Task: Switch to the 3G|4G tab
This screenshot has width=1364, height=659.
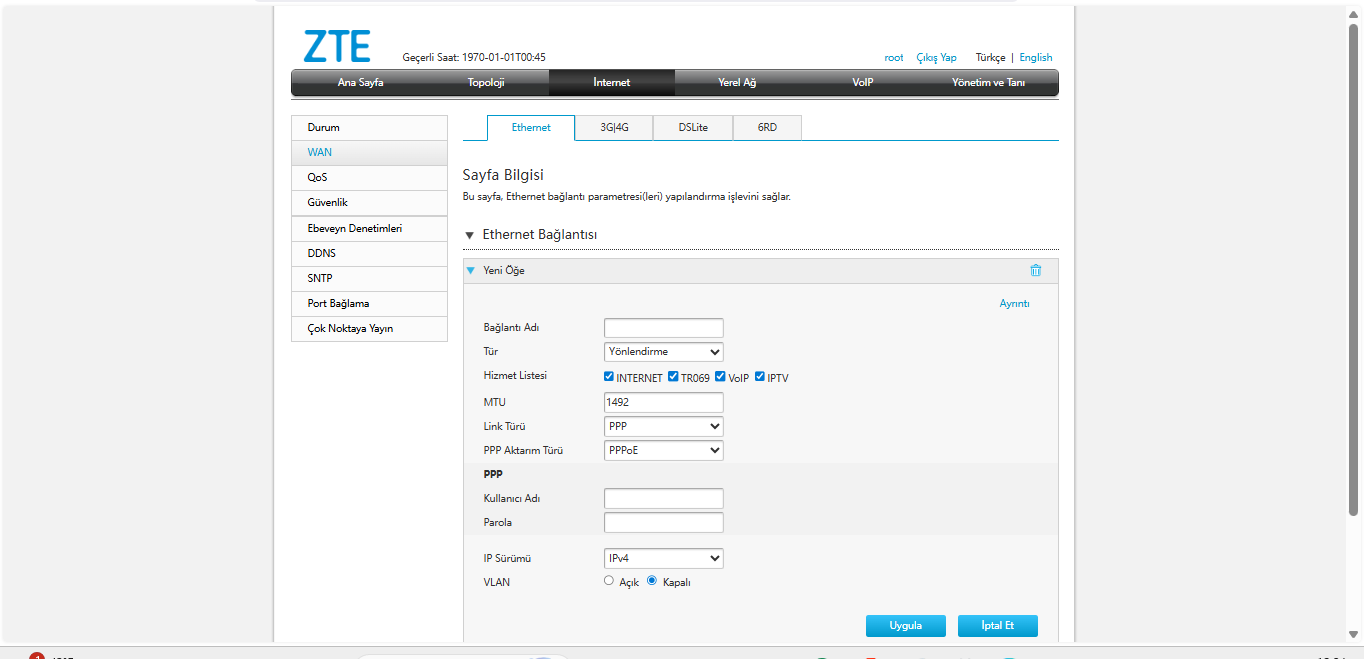Action: pyautogui.click(x=614, y=128)
